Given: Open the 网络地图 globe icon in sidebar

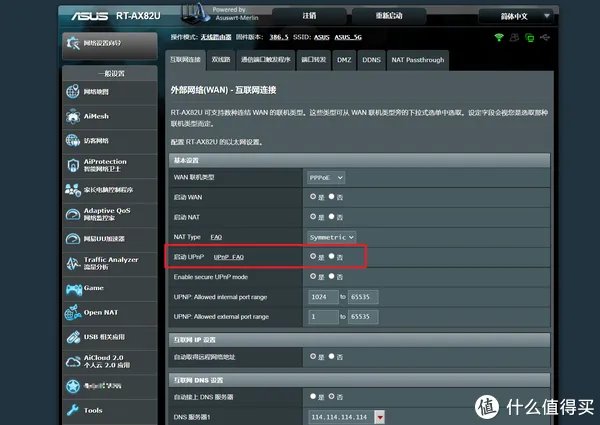Looking at the screenshot, I should [73, 92].
